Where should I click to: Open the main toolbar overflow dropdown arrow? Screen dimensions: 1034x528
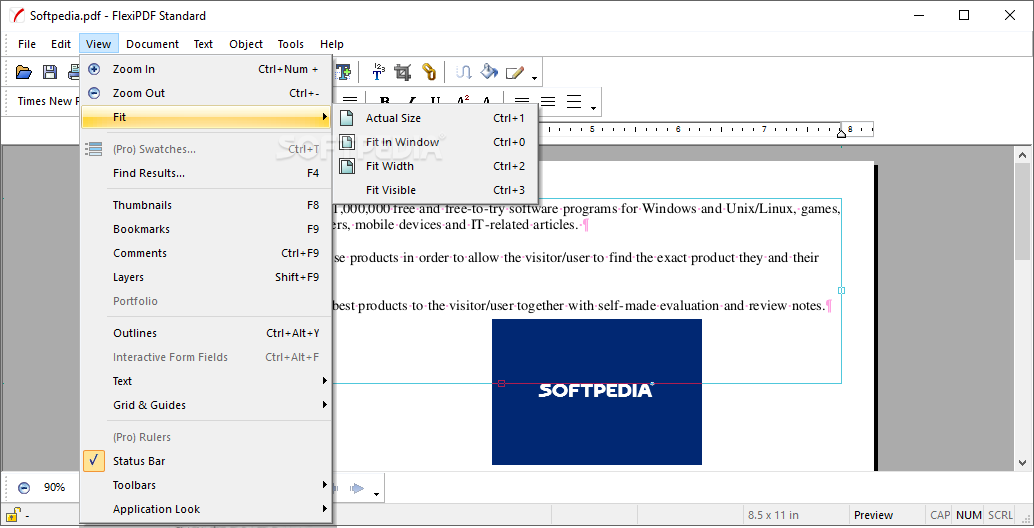tap(535, 78)
